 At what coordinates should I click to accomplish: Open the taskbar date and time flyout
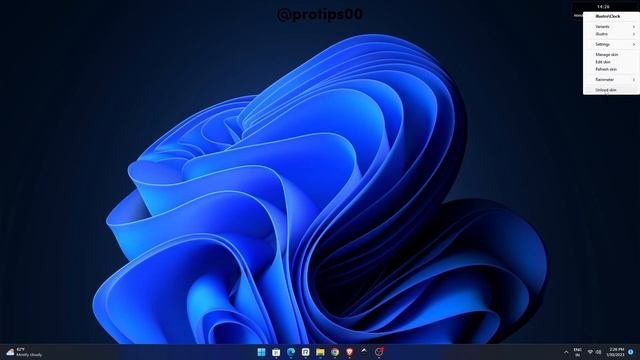pos(616,352)
